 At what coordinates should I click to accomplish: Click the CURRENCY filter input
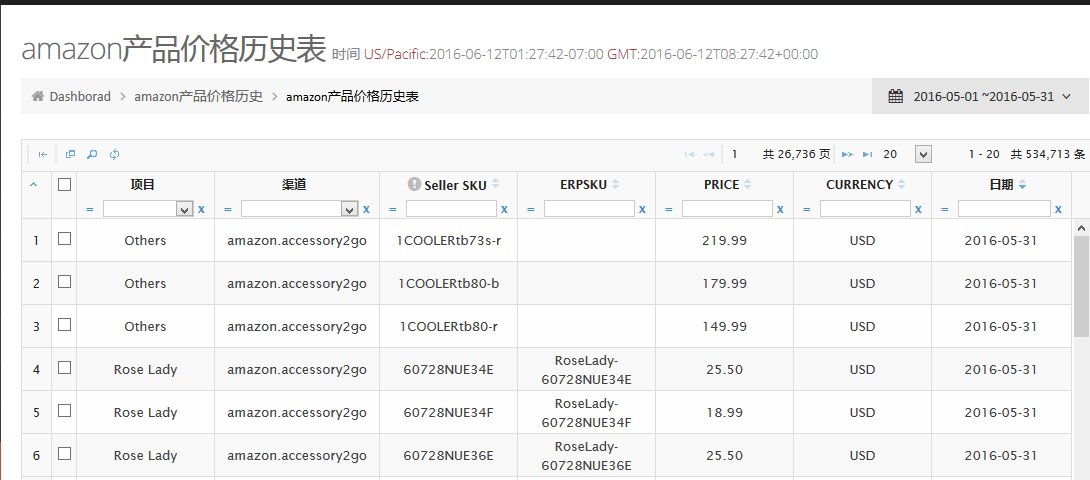click(x=865, y=209)
